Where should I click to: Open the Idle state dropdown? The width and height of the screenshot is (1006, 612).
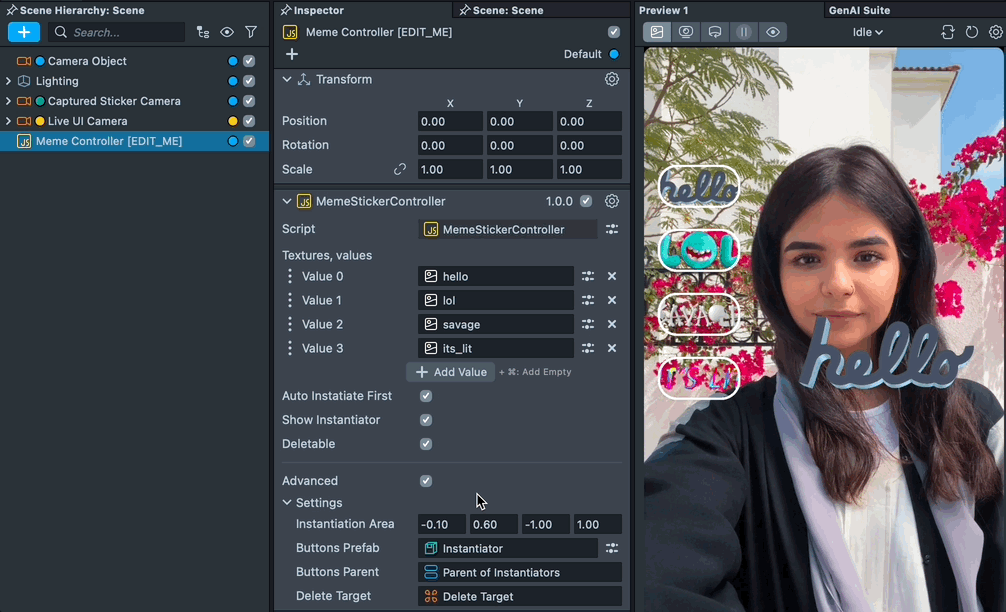pos(867,32)
